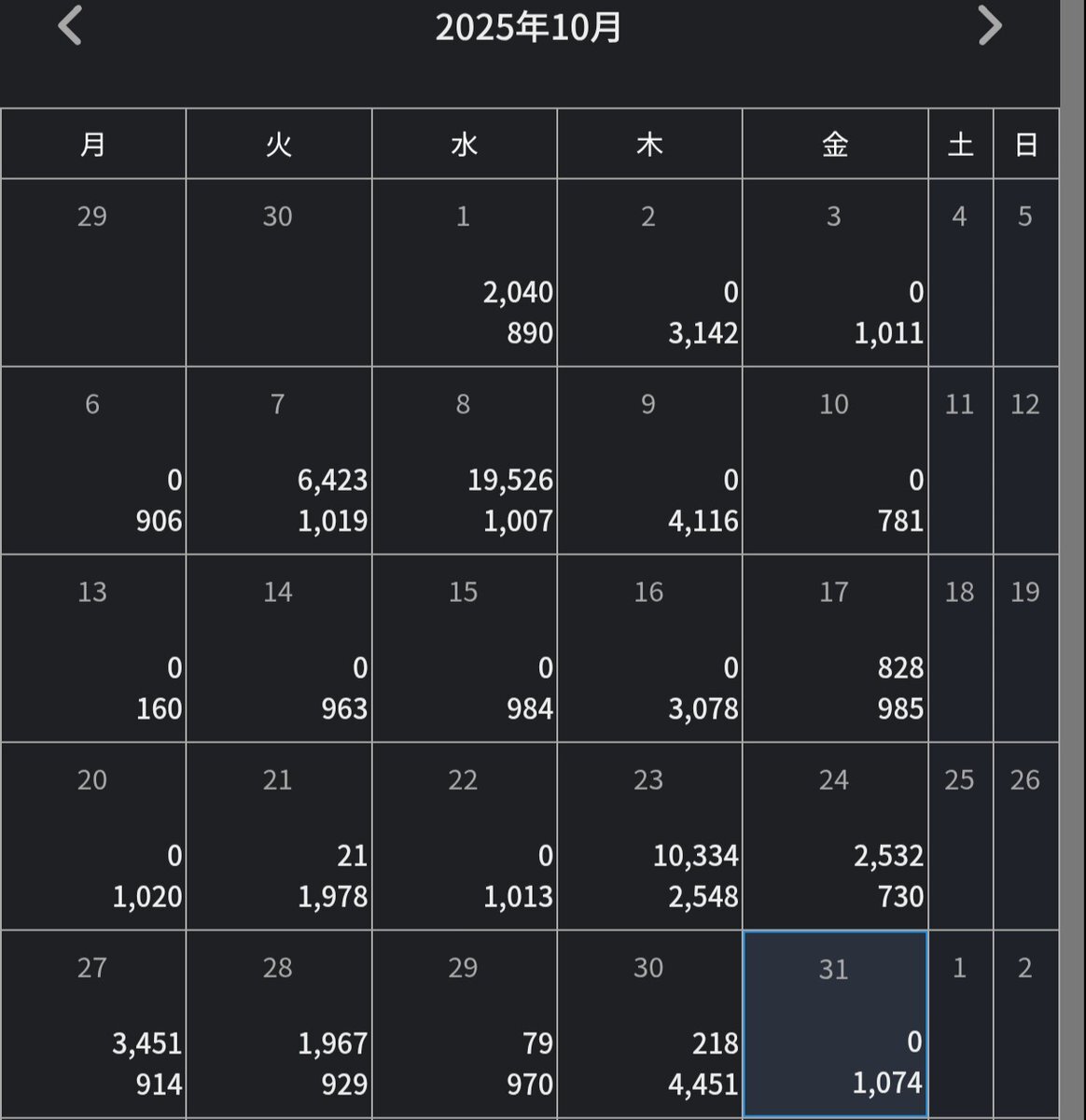This screenshot has height=1120, width=1086.
Task: Select November 1 cell in last row
Action: click(x=960, y=1024)
